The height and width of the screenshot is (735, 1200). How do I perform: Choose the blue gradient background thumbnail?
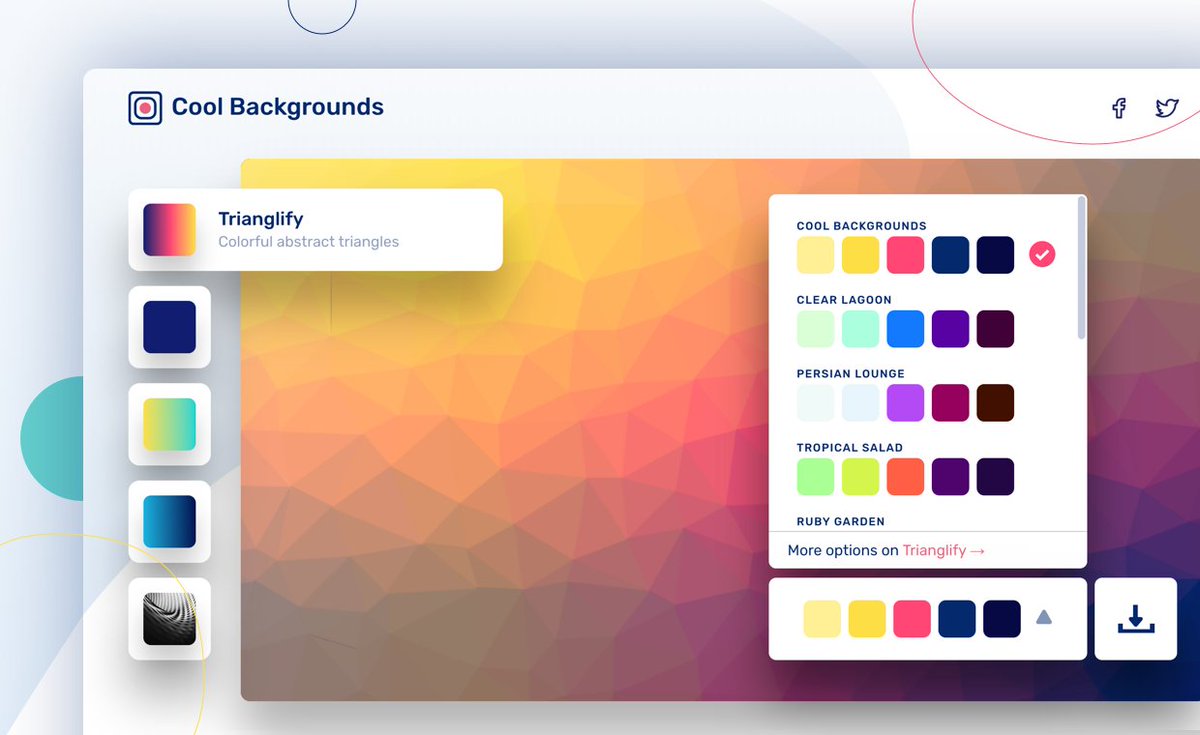[169, 521]
